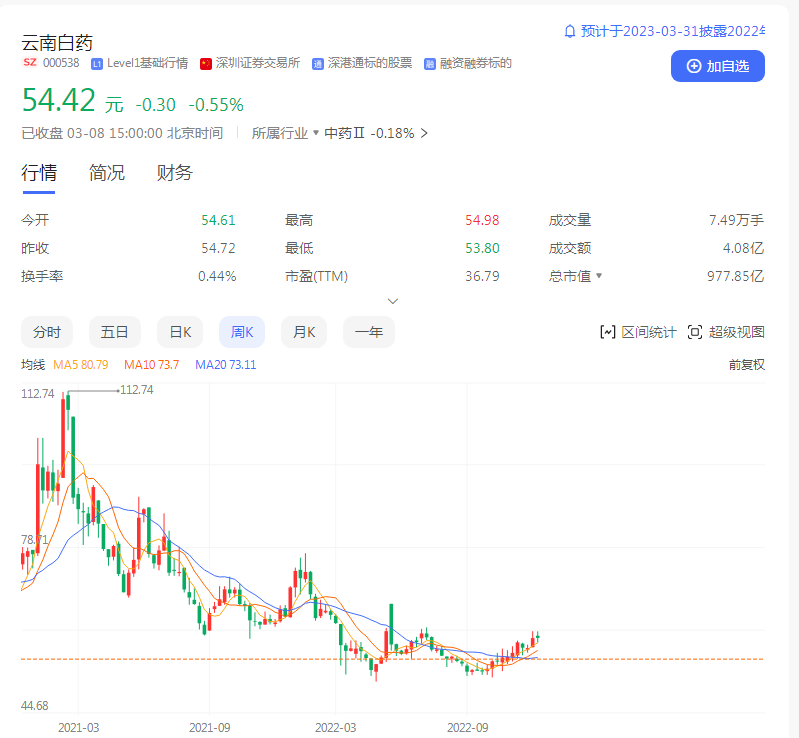This screenshot has height=738, width=799.
Task: Open 超级视图 super view
Action: tap(726, 332)
